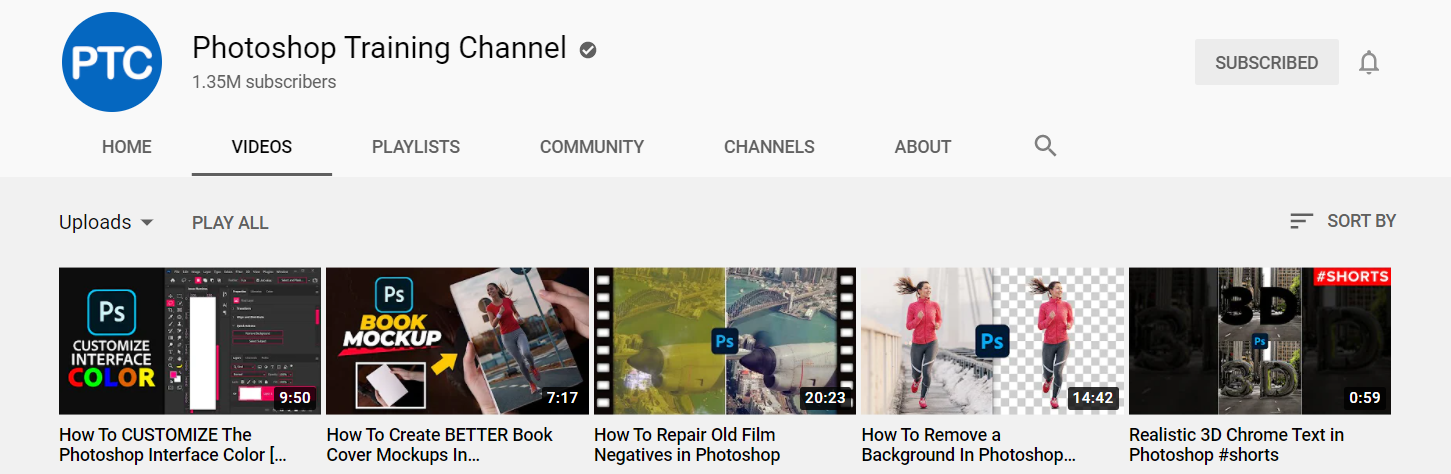This screenshot has height=474, width=1451.
Task: Open 'How To Create BETTER Book Cover Mockups' title
Action: (440, 445)
